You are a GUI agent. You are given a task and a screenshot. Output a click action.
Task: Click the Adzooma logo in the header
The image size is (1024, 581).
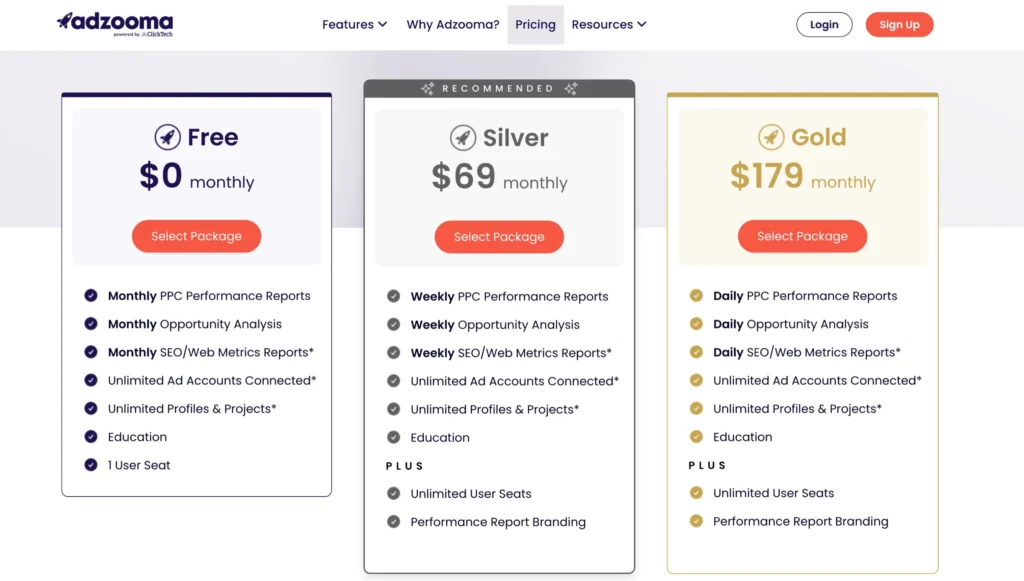click(115, 24)
